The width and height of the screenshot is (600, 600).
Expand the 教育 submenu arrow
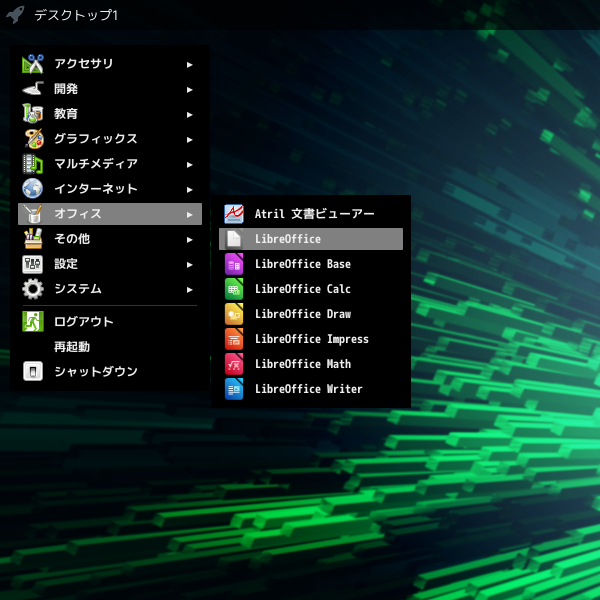point(189,114)
